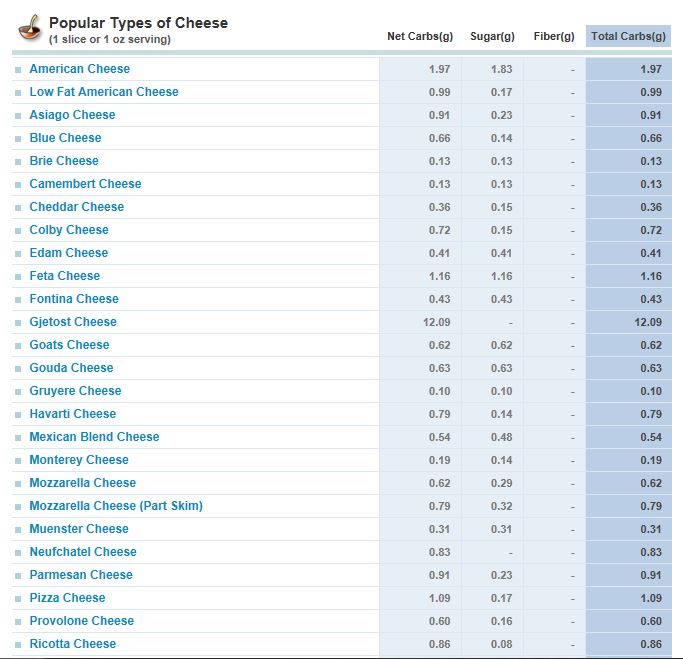The image size is (683, 659).
Task: Open the Brie Cheese page
Action: [x=64, y=161]
